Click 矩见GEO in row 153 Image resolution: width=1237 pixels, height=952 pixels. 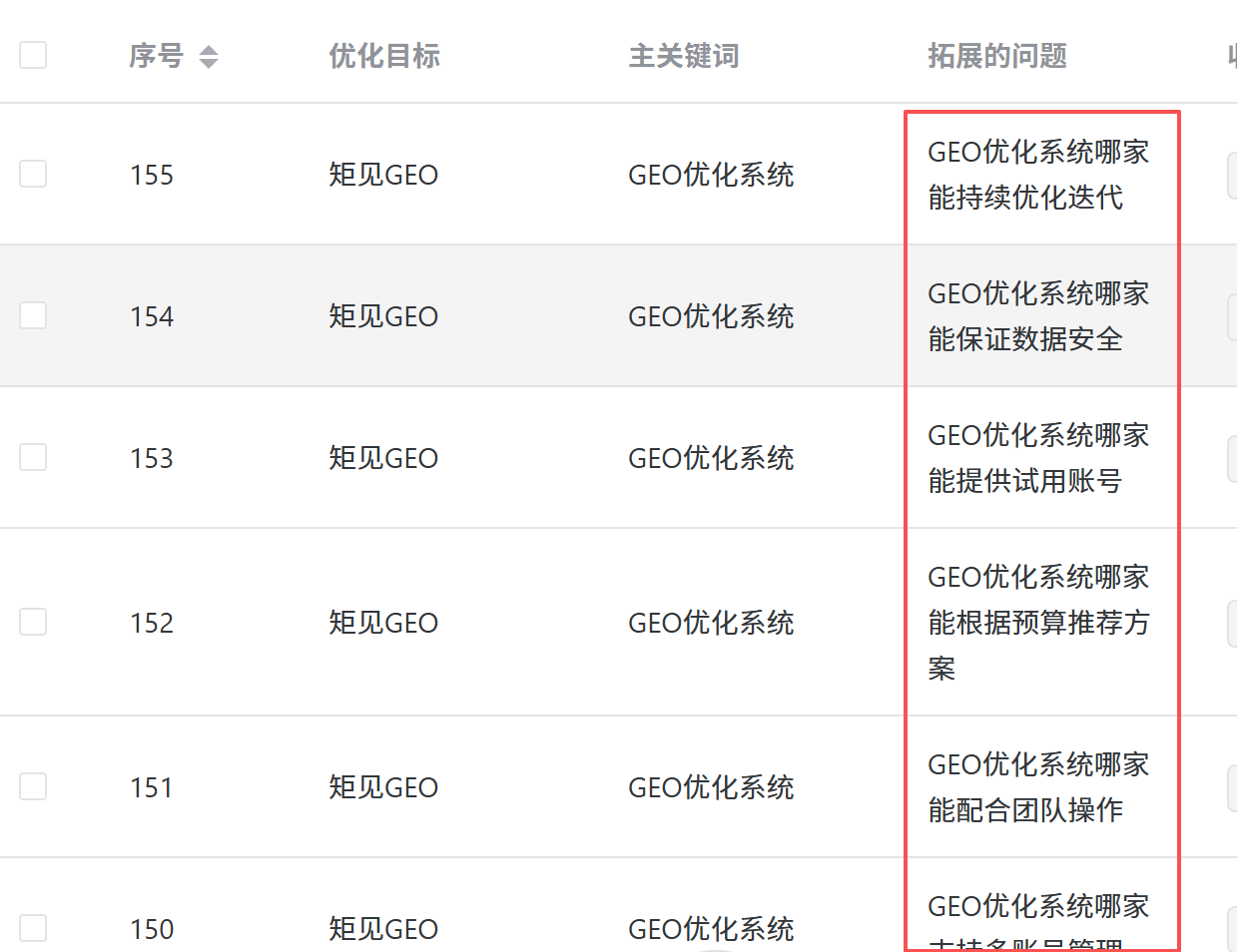[383, 458]
